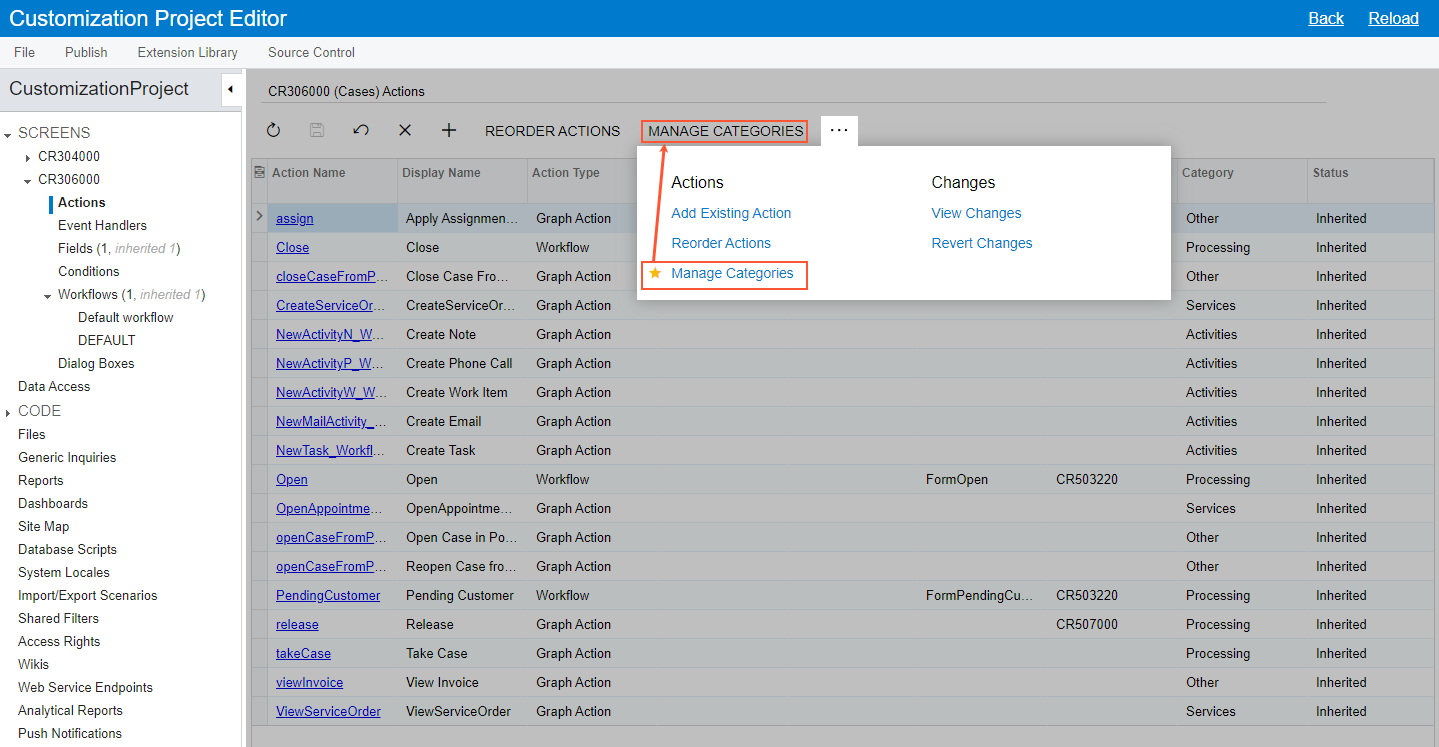Open the Extension Library menu

coord(187,52)
